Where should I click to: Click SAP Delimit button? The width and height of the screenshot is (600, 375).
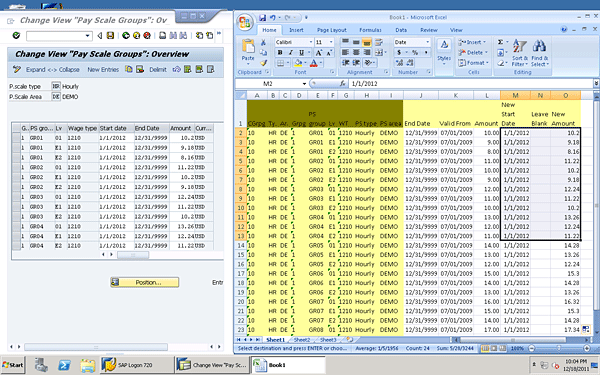point(158,70)
